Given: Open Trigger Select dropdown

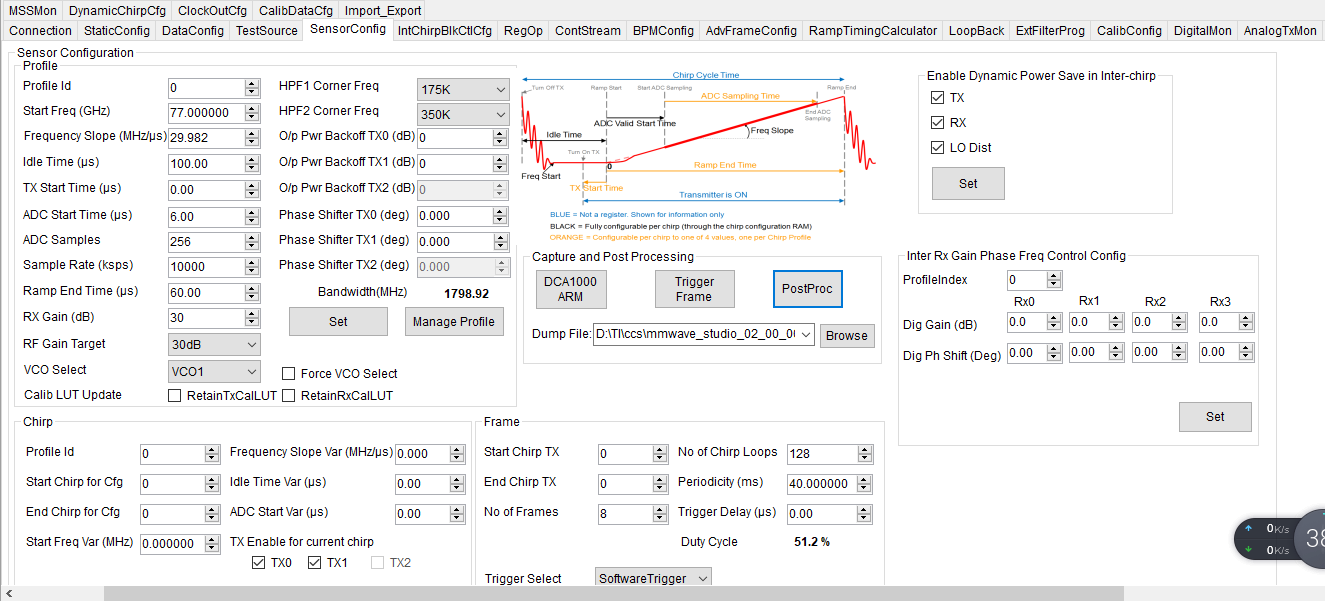Looking at the screenshot, I should coord(654,578).
